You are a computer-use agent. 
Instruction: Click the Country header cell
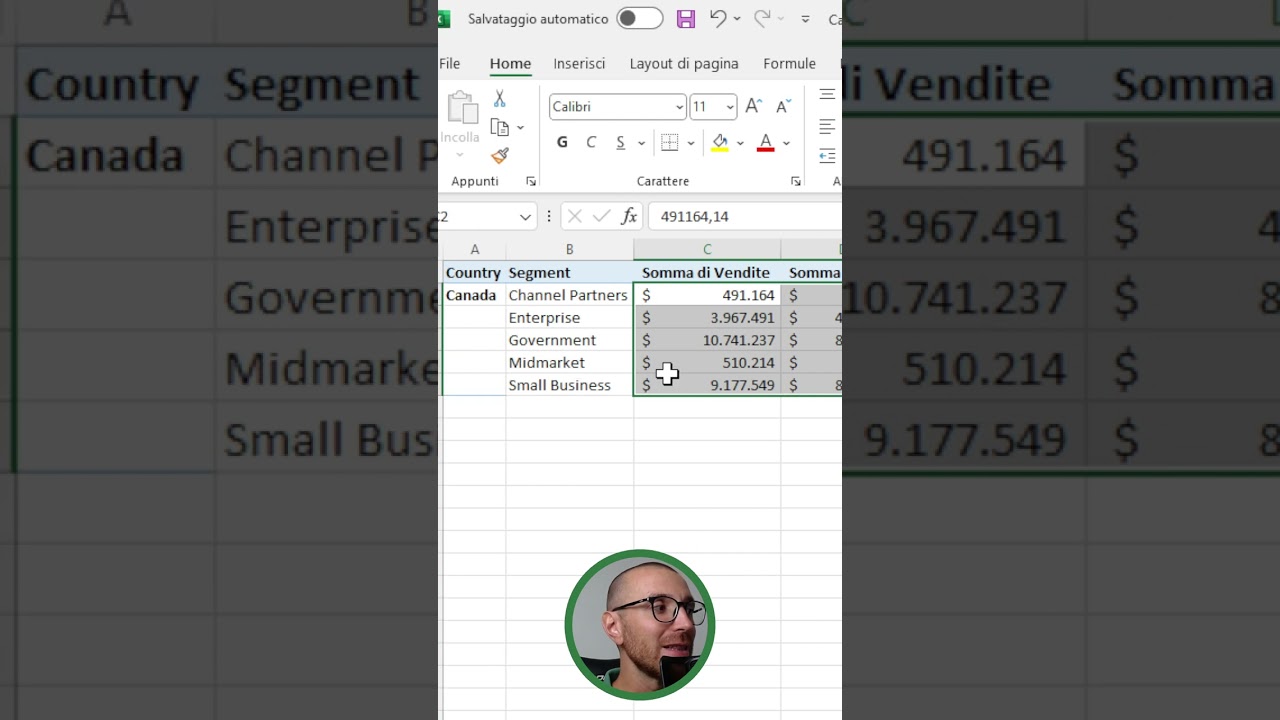point(474,272)
